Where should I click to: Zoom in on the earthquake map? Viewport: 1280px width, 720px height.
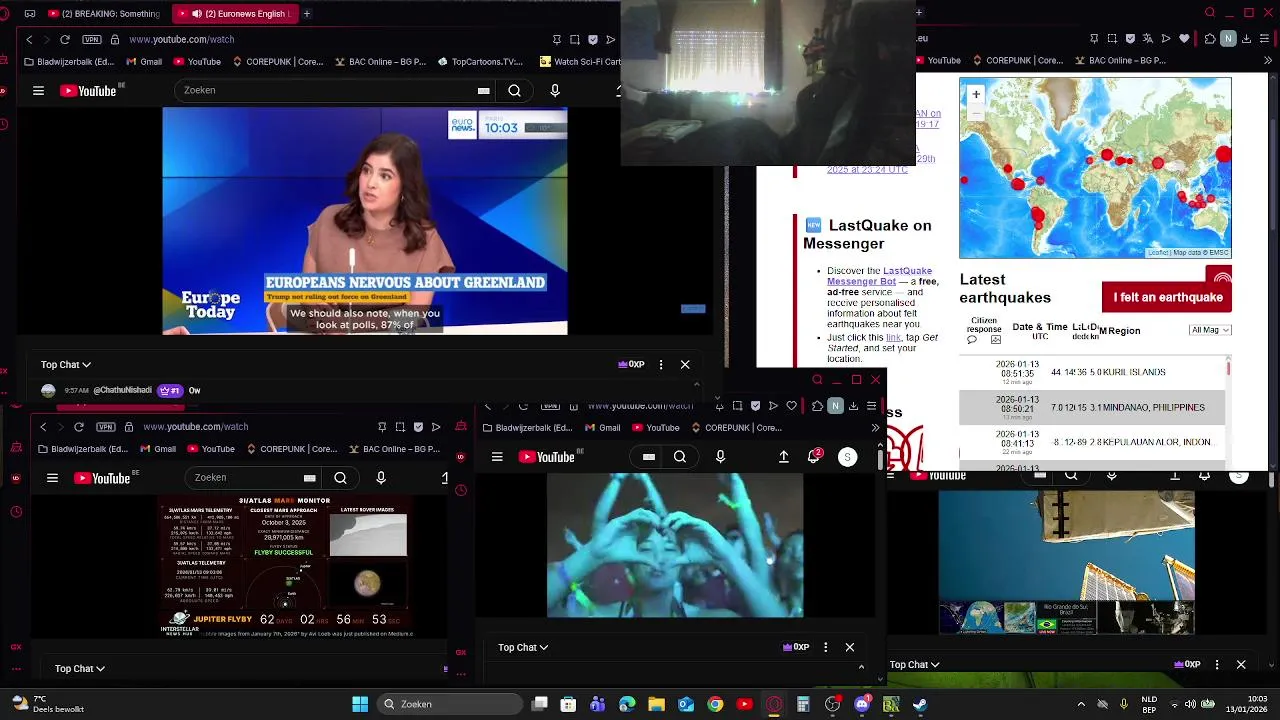(976, 94)
